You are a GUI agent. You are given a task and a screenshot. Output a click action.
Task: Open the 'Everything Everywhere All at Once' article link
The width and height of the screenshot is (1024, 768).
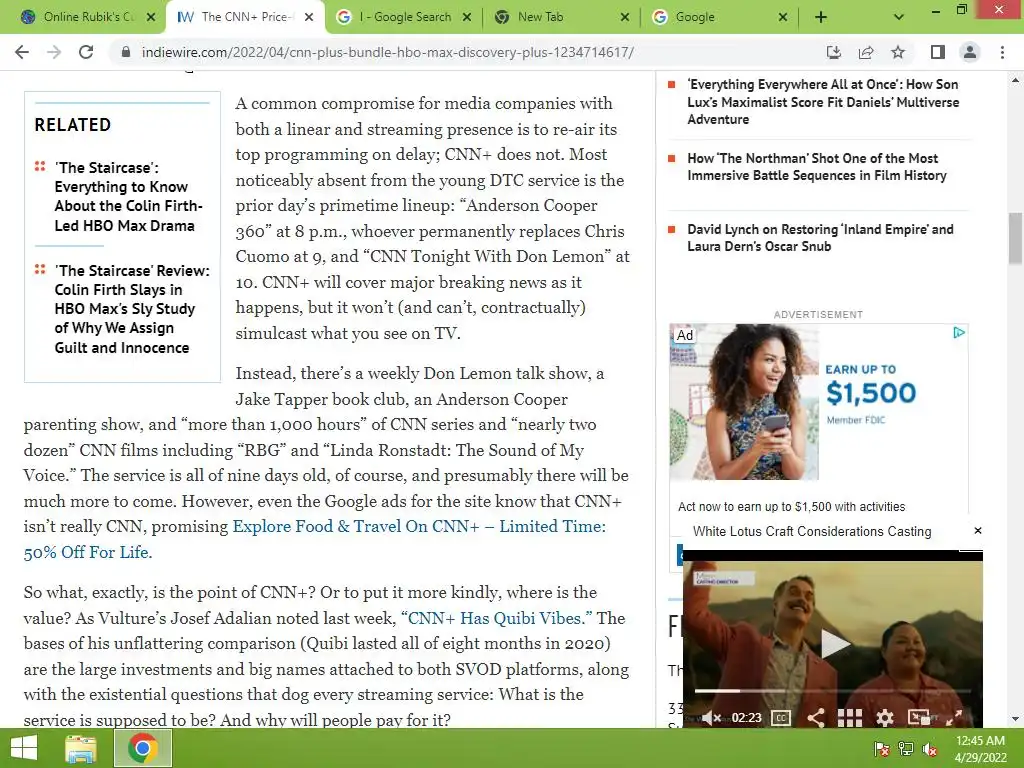pyautogui.click(x=823, y=102)
